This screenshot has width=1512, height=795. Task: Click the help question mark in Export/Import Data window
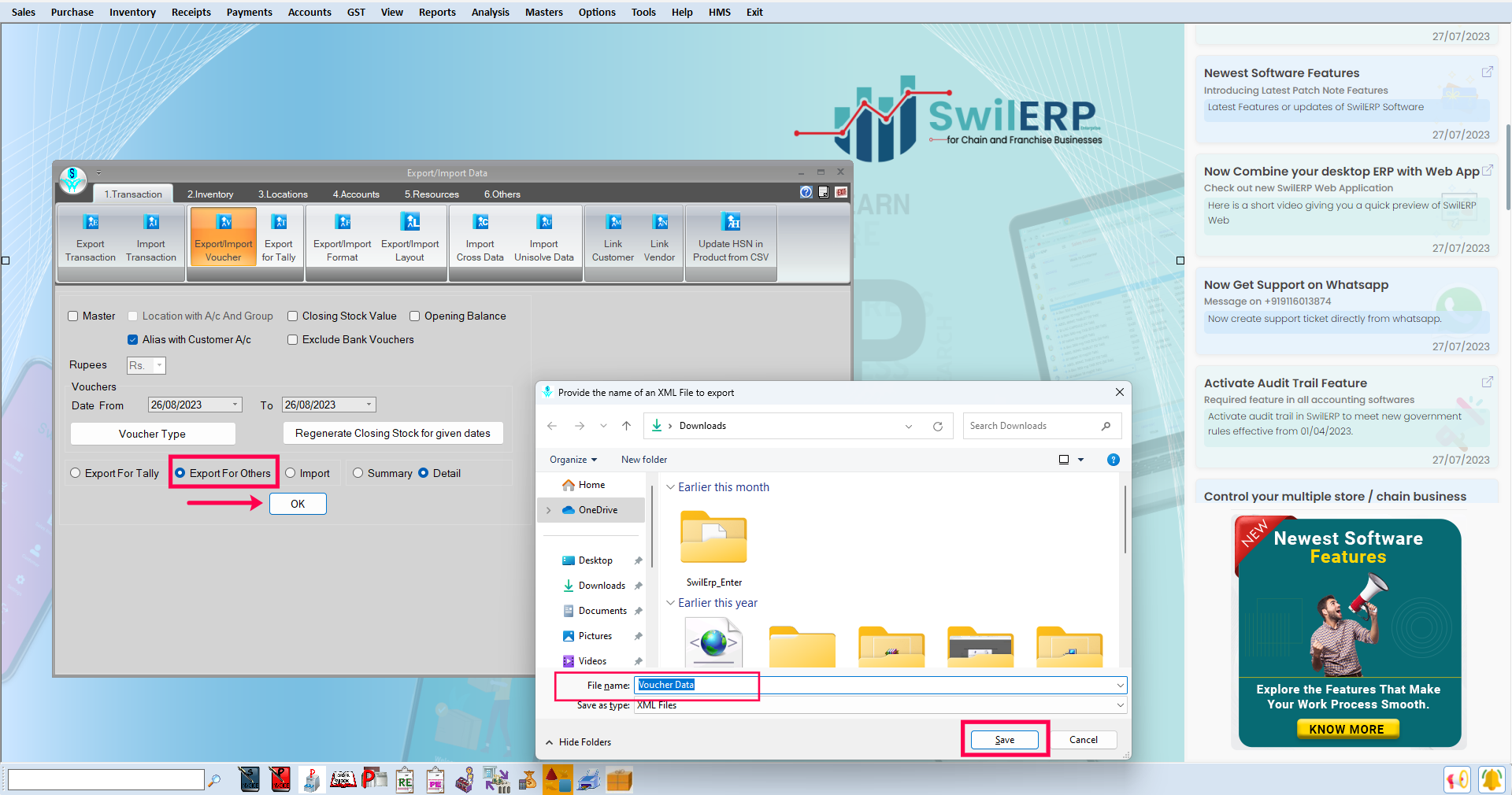click(x=806, y=192)
